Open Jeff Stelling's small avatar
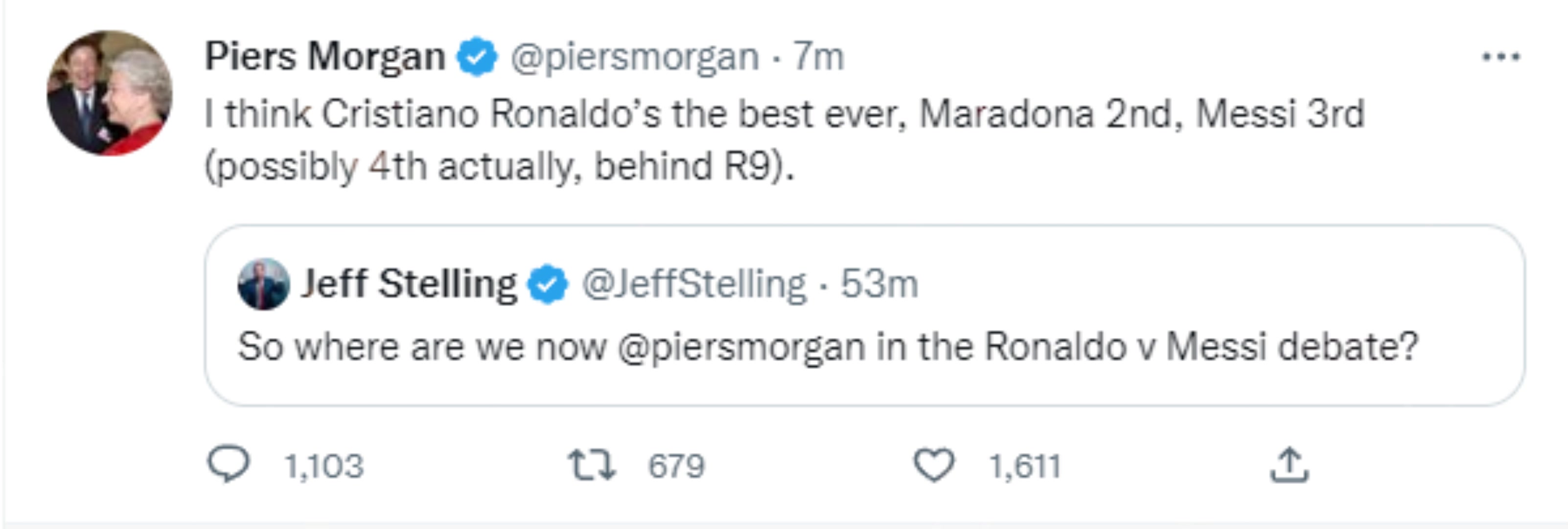 (263, 284)
